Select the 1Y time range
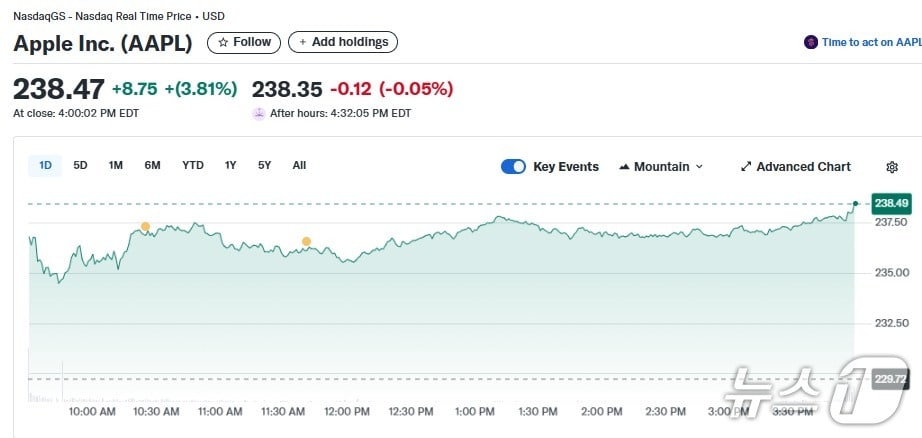The height and width of the screenshot is (438, 922). pos(231,166)
